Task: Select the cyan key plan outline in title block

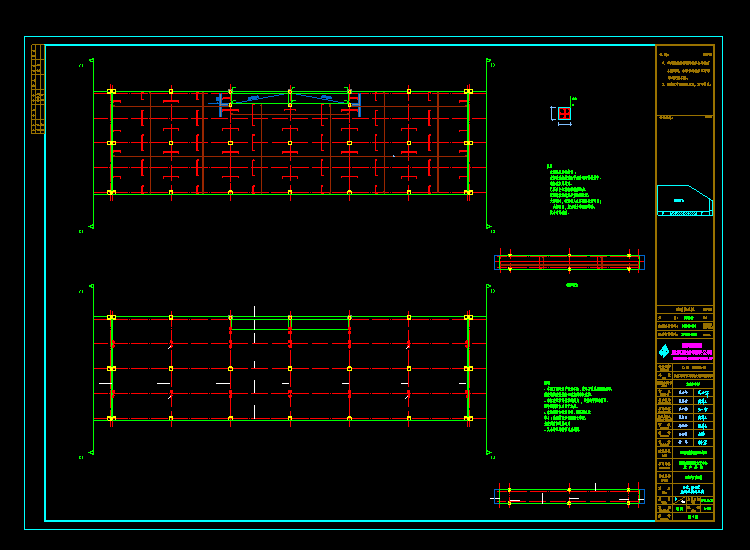Action: click(684, 199)
